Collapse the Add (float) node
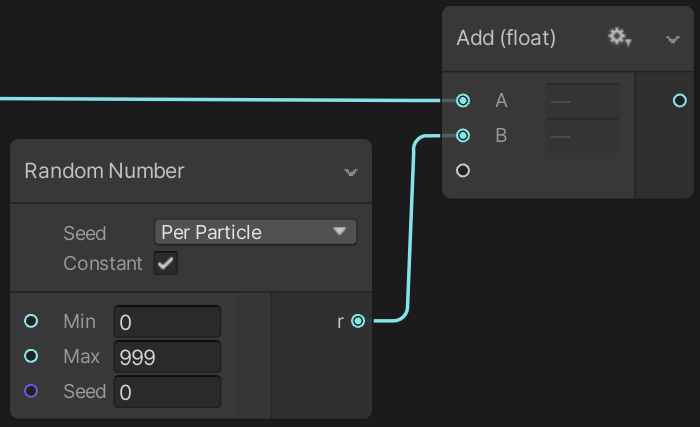 coord(672,39)
